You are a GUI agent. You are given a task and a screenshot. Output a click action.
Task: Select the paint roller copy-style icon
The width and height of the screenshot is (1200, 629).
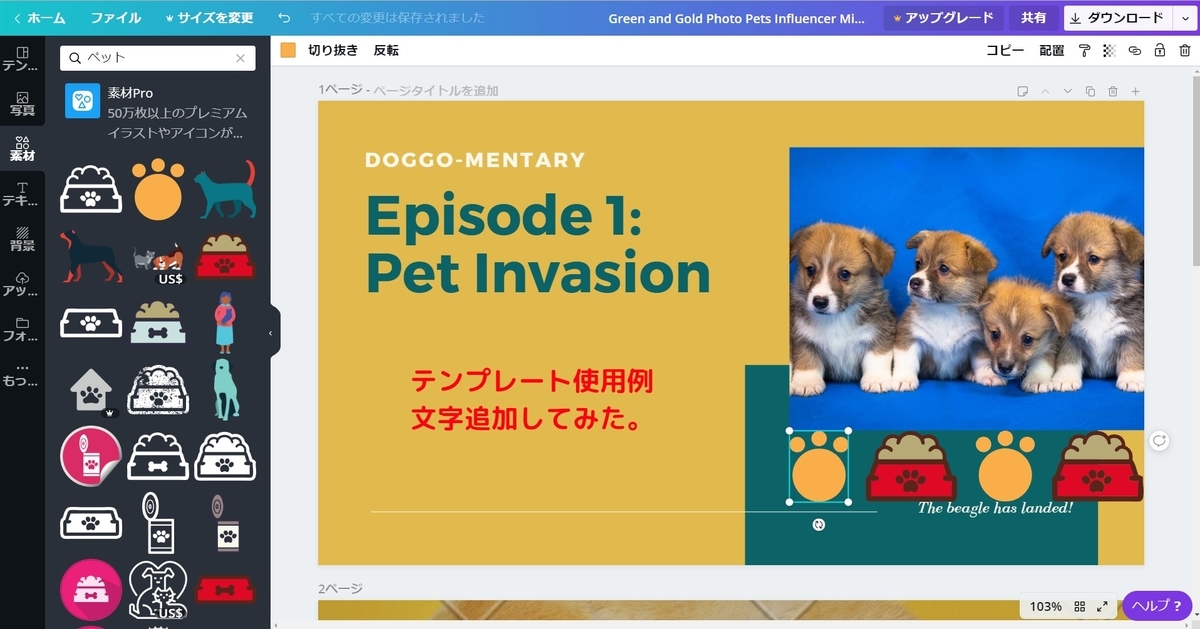pyautogui.click(x=1085, y=50)
